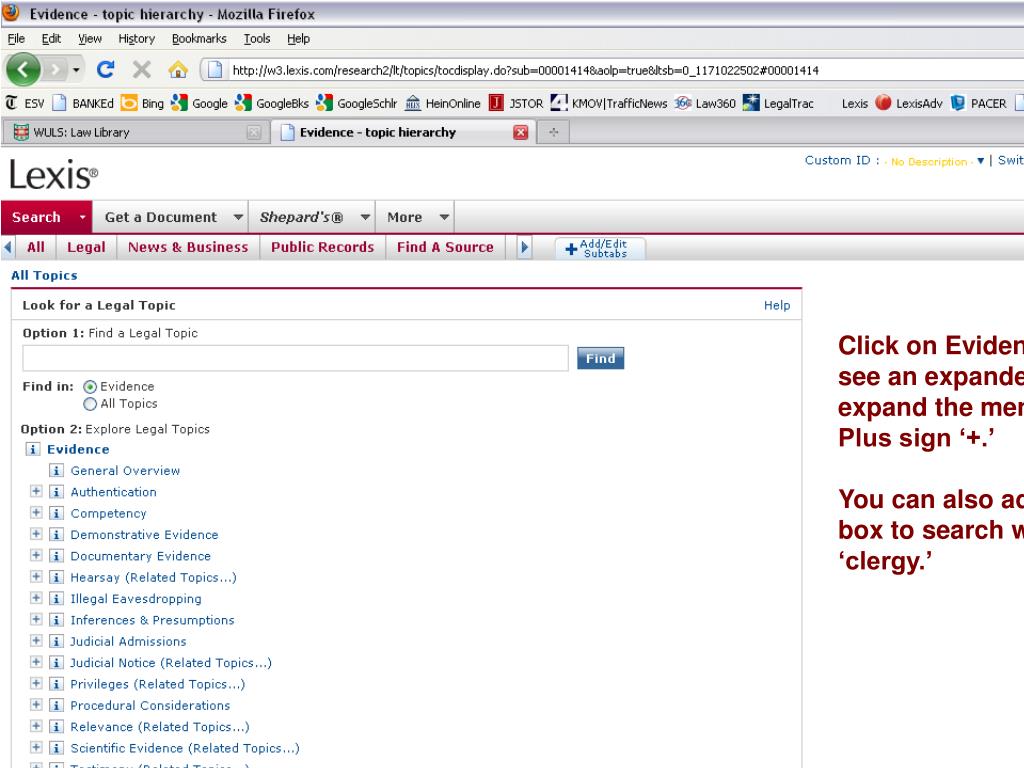Screen dimensions: 1024x768
Task: Click the info icon beside Judicial Admissions
Action: pyautogui.click(x=56, y=641)
